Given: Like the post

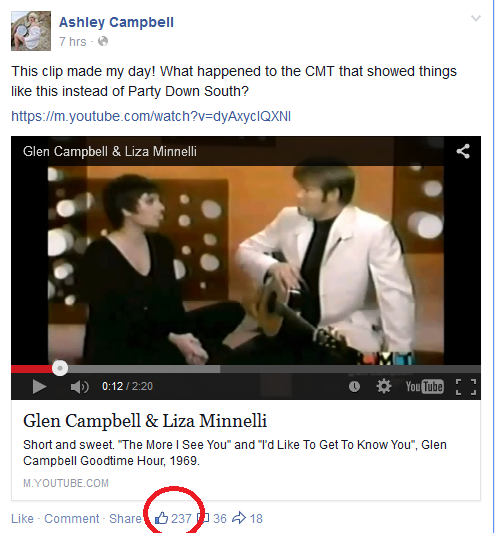Looking at the screenshot, I should click(22, 519).
